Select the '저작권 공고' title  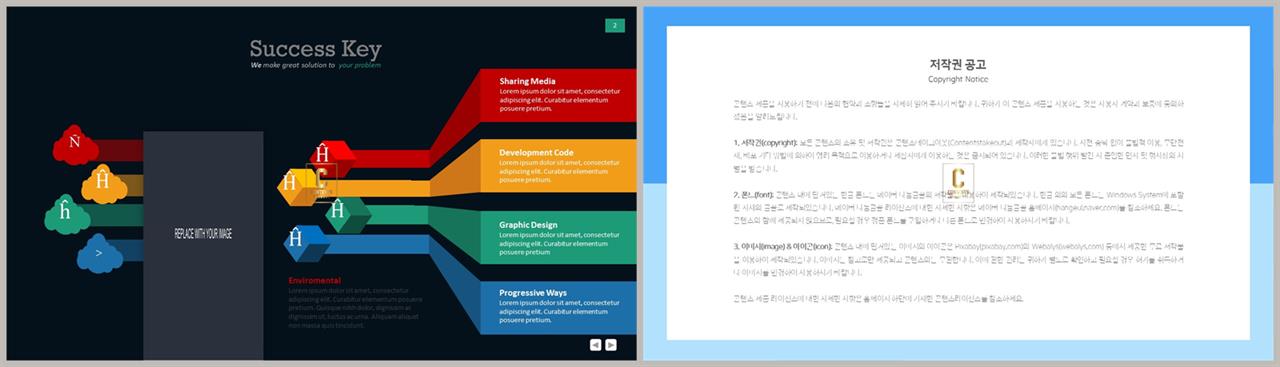tap(958, 64)
